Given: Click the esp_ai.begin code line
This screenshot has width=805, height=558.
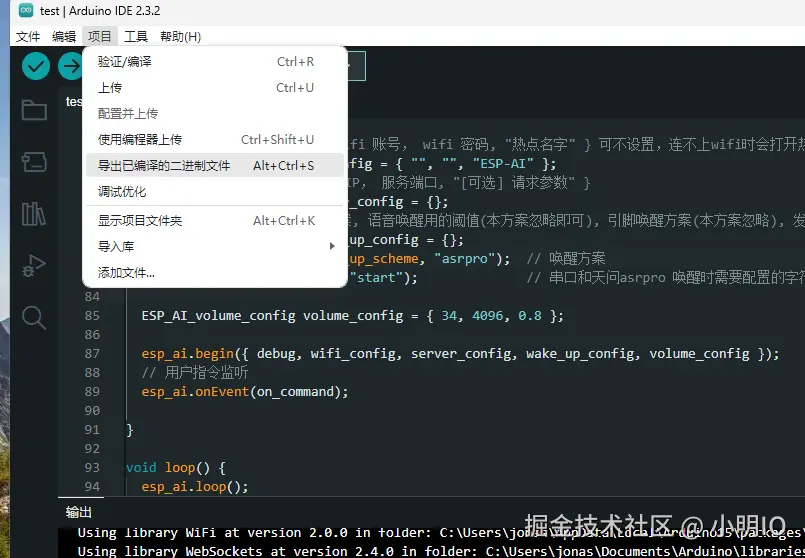Looking at the screenshot, I should tap(460, 354).
